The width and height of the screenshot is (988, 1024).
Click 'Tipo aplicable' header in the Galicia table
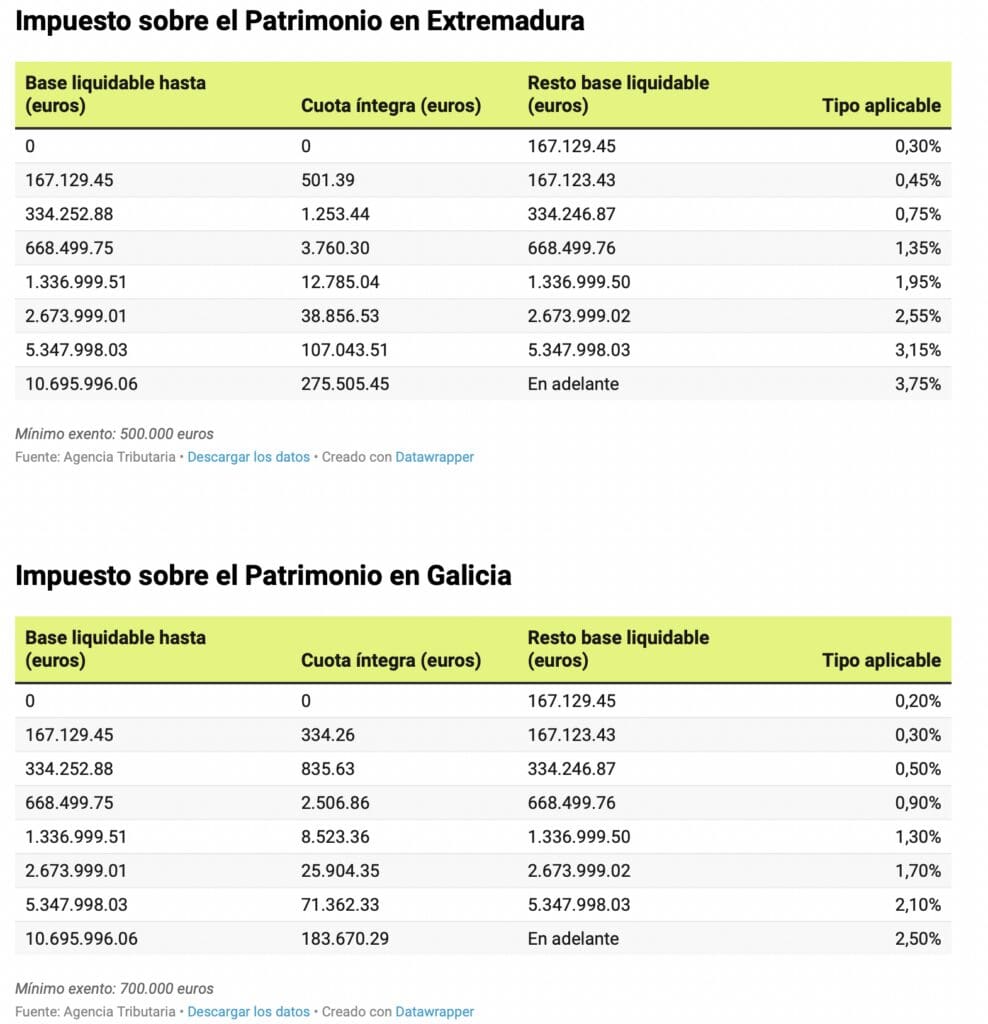[881, 660]
